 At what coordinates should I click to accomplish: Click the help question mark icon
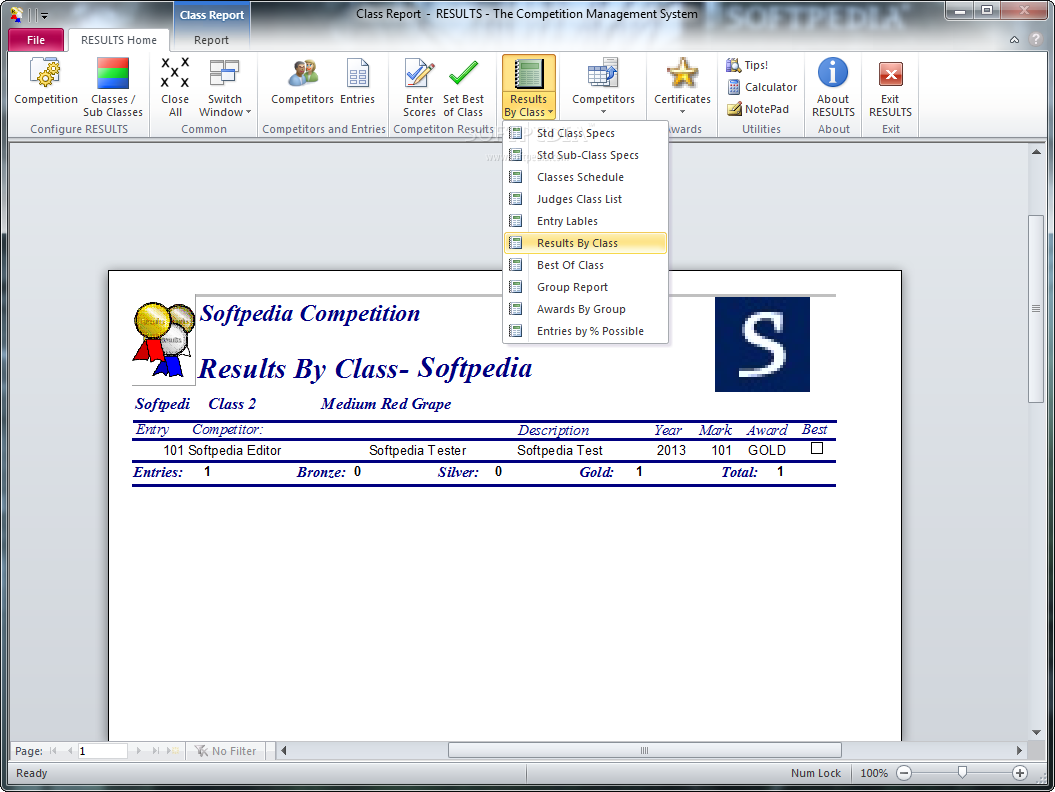[1035, 40]
